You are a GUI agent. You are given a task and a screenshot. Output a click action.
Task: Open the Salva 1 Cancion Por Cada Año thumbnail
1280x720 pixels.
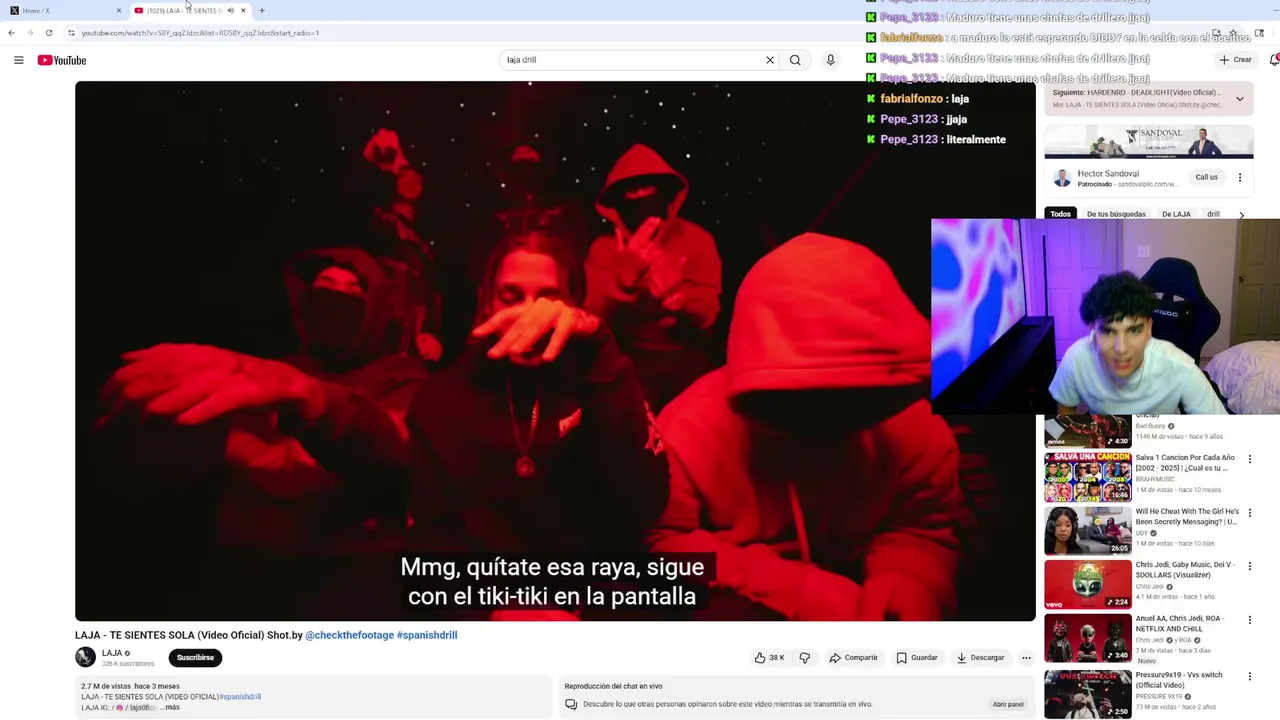tap(1088, 477)
